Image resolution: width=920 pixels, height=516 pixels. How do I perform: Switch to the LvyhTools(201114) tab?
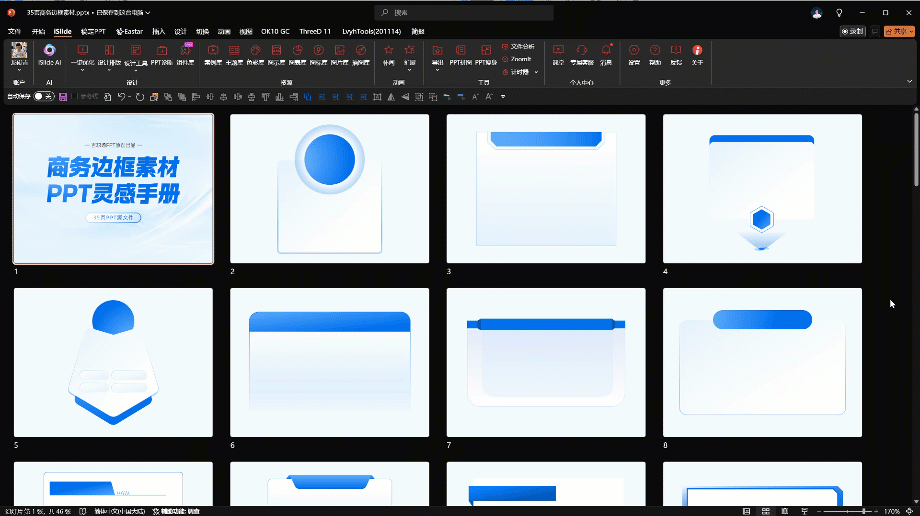point(371,31)
